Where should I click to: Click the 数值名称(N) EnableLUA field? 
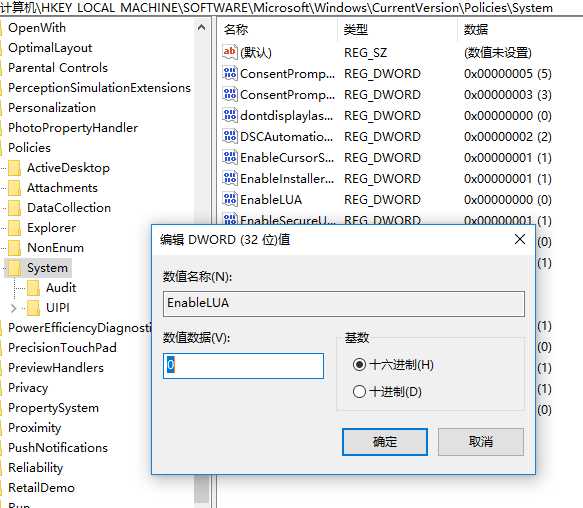(x=344, y=304)
